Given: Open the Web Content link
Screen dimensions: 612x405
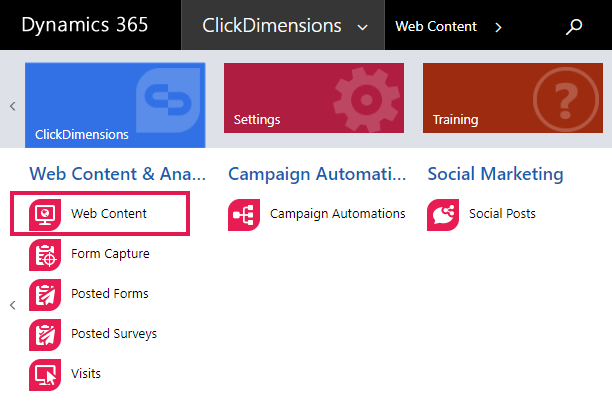Looking at the screenshot, I should pyautogui.click(x=109, y=213).
